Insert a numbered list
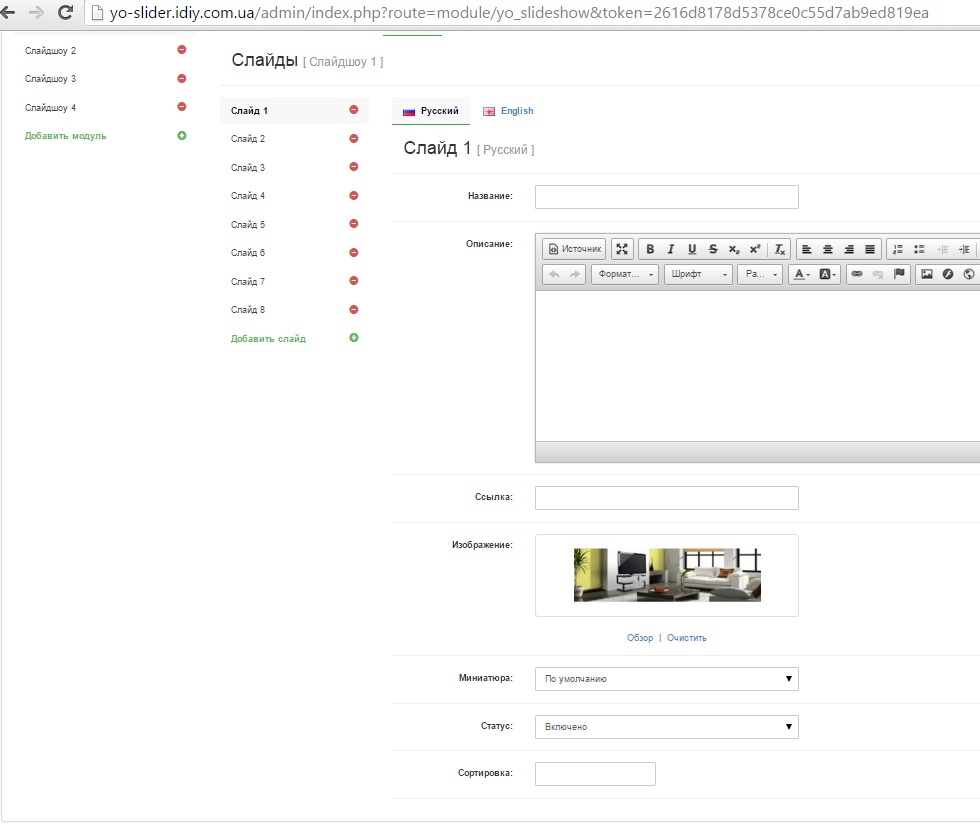Viewport: 980px width, 832px height. coord(898,249)
